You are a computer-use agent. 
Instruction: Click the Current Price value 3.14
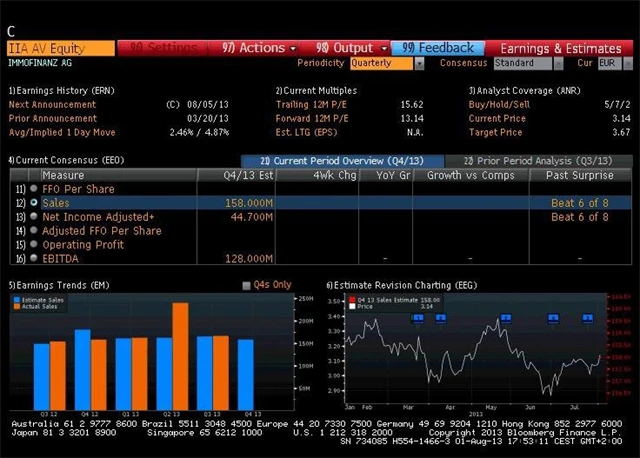(621, 118)
